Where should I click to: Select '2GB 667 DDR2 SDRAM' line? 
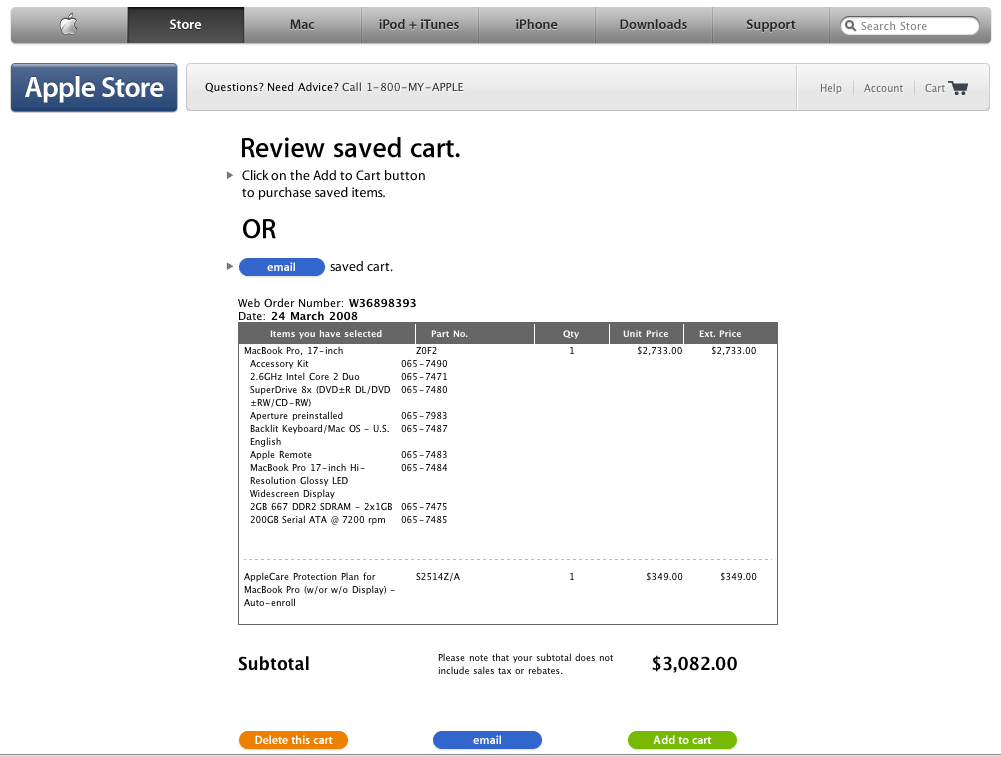click(321, 507)
